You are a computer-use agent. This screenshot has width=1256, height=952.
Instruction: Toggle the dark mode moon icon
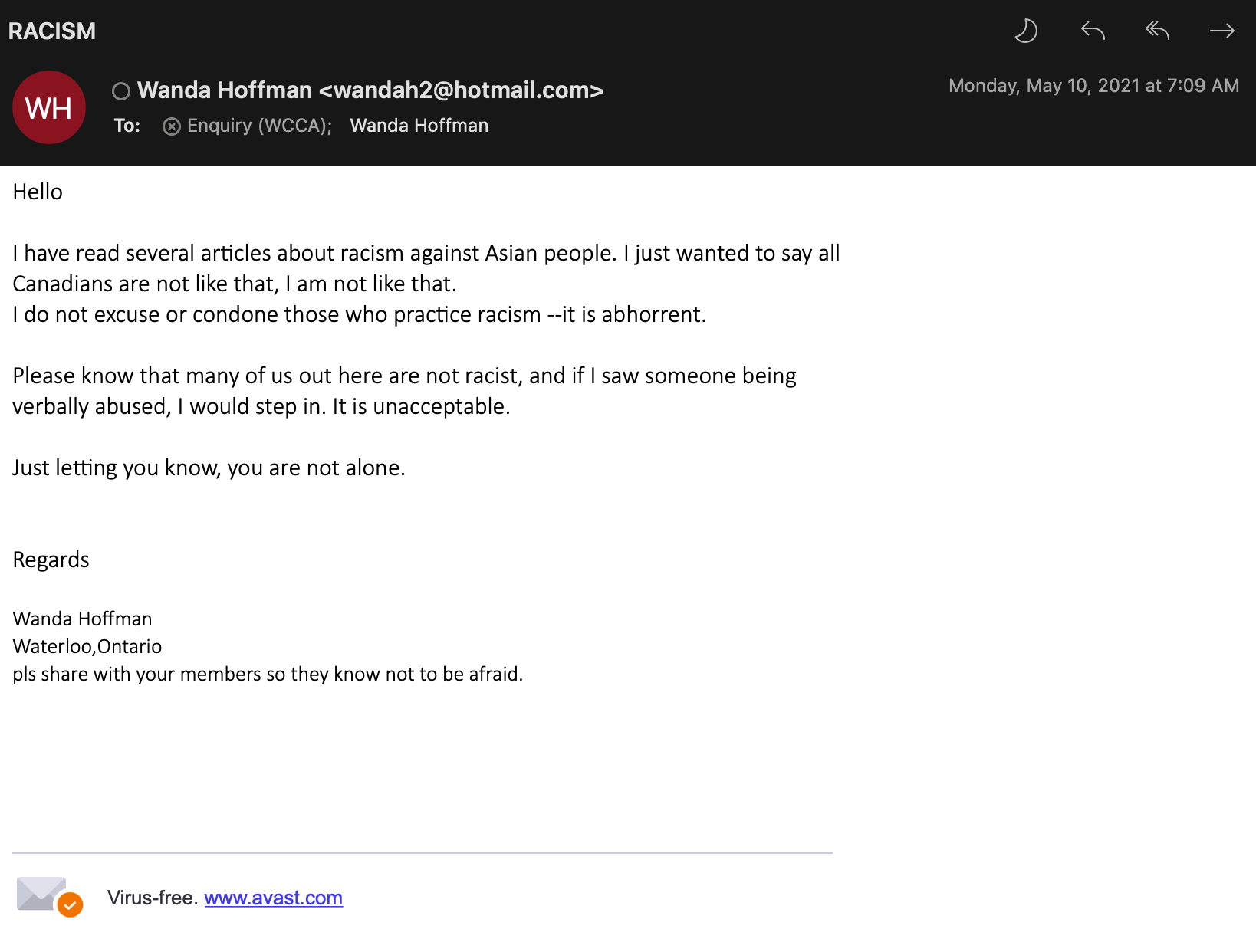1026,31
